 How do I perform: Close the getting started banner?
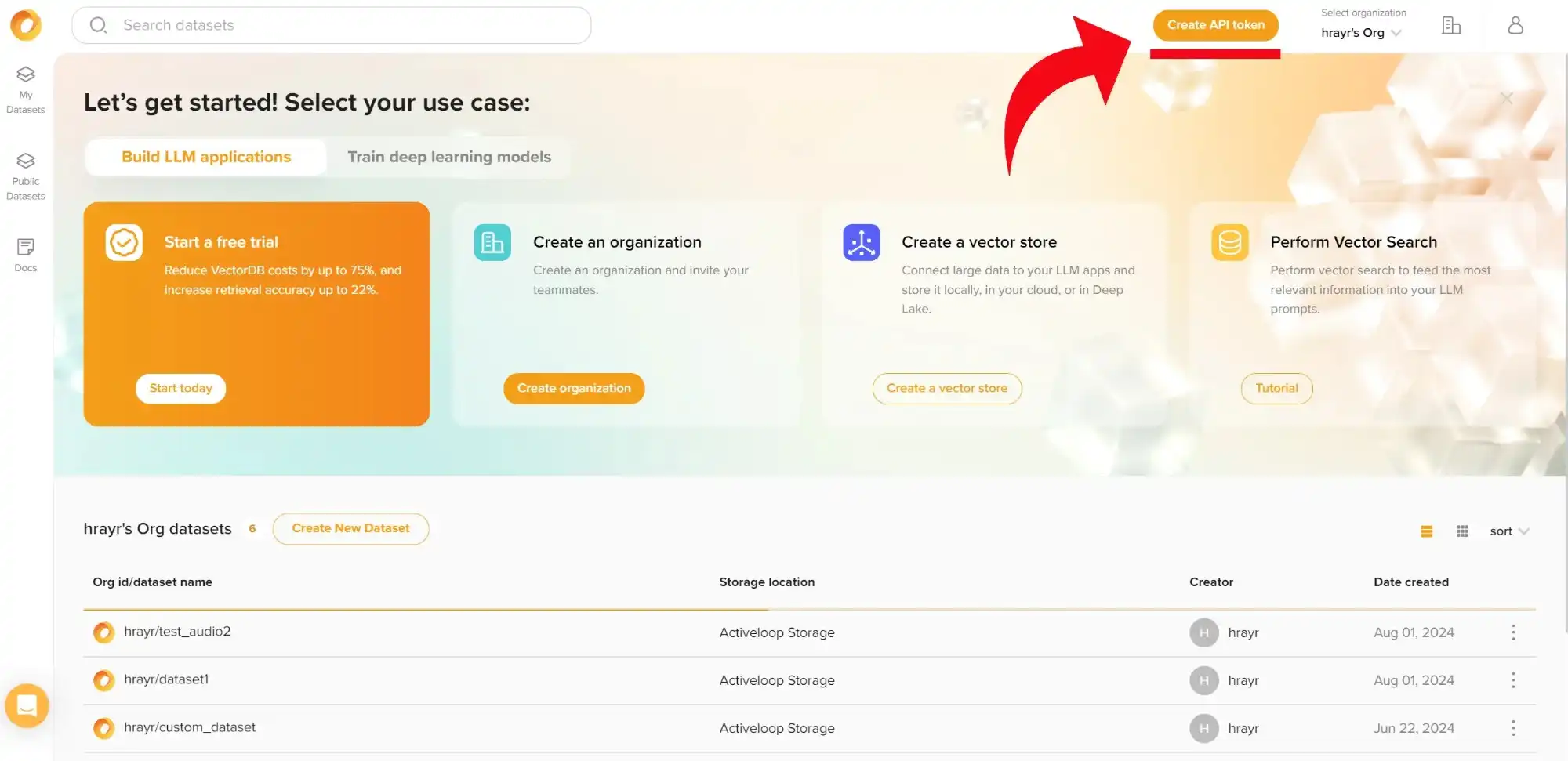[x=1506, y=98]
